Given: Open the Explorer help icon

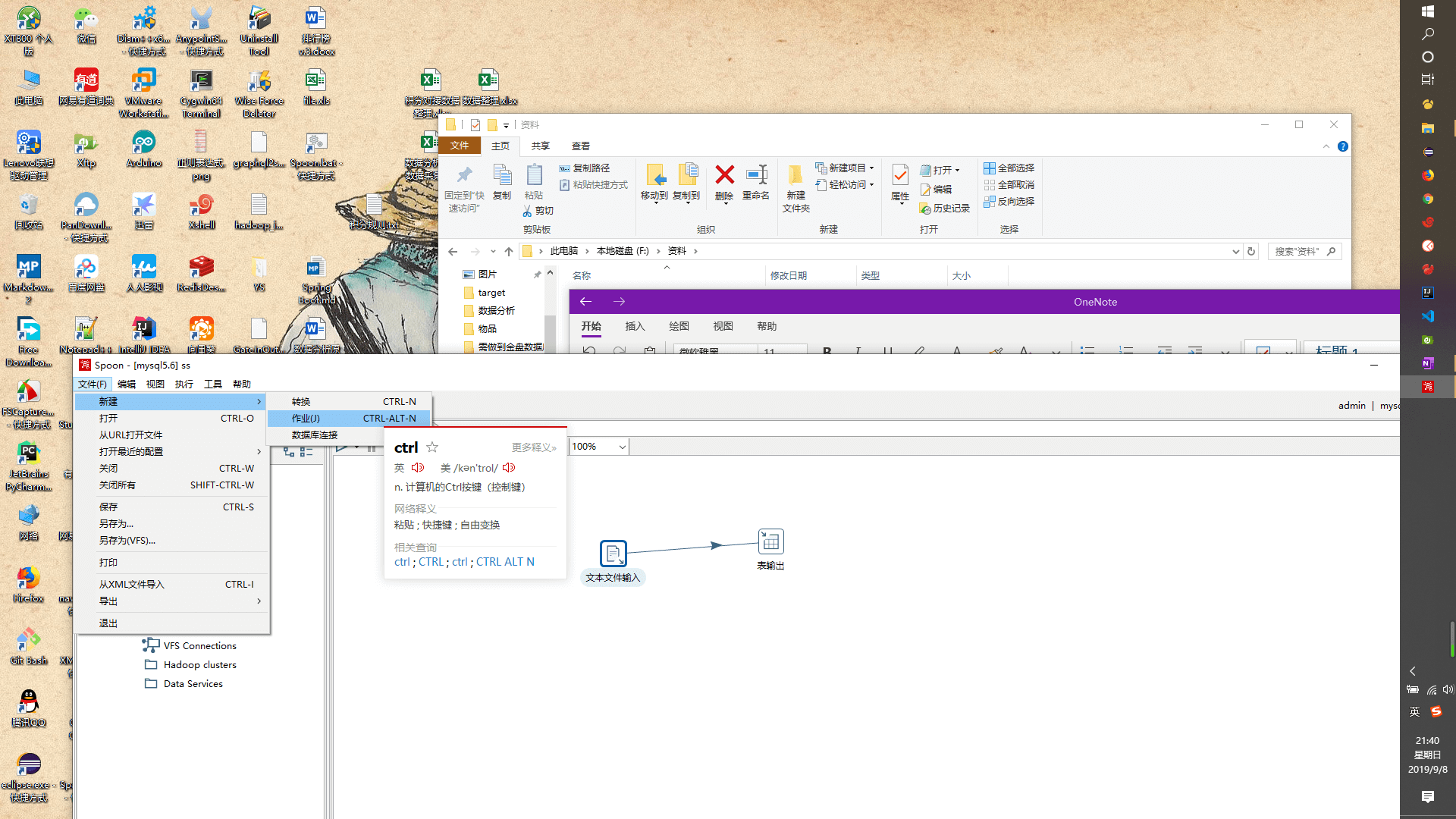Looking at the screenshot, I should click(x=1343, y=146).
